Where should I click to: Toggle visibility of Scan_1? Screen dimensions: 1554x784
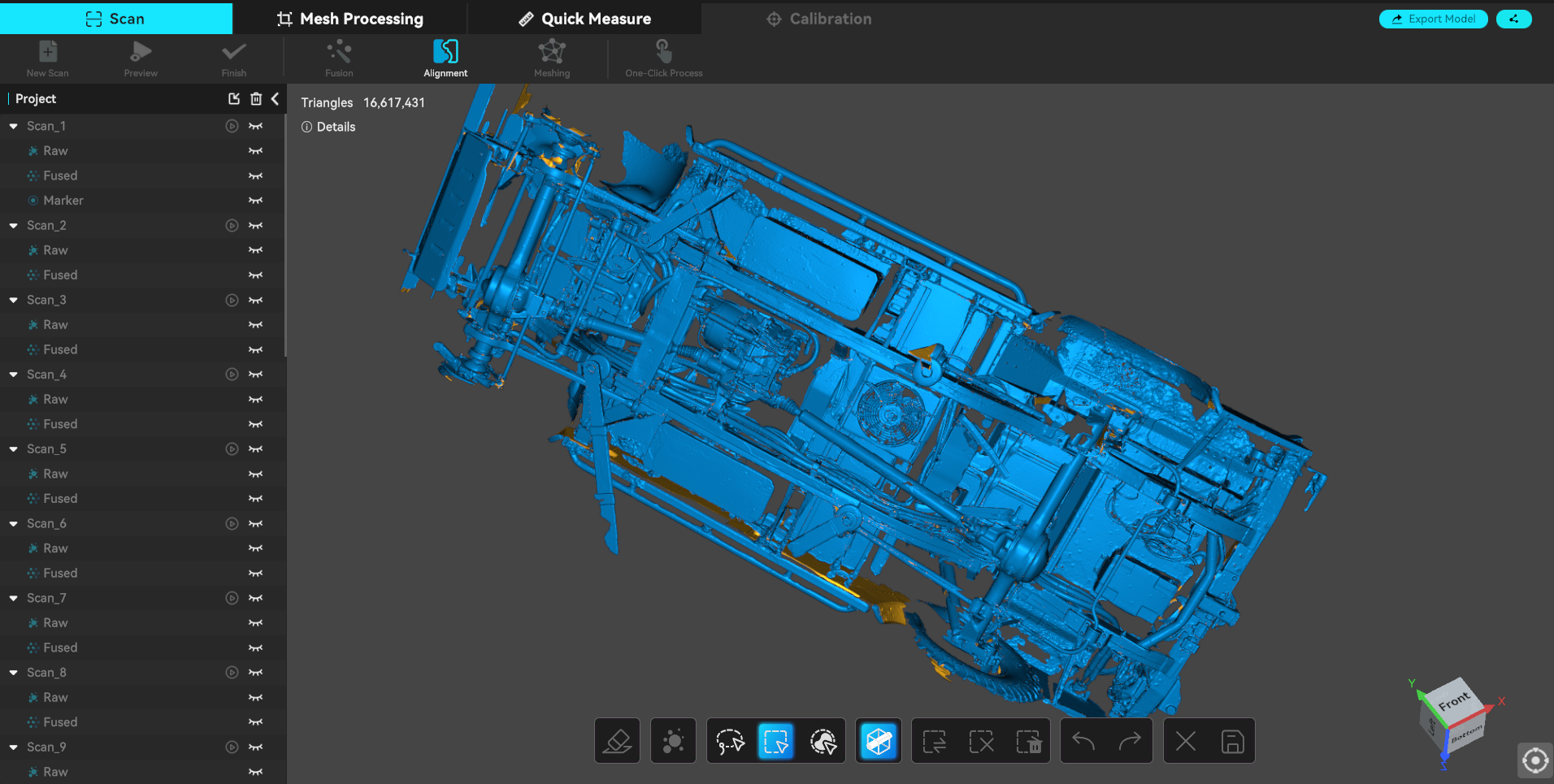point(256,126)
